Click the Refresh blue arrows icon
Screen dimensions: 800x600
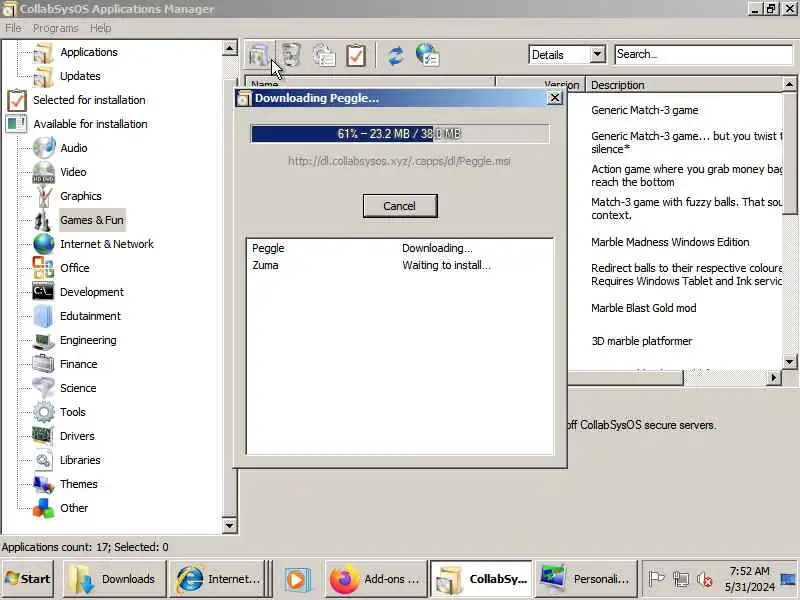pyautogui.click(x=395, y=55)
